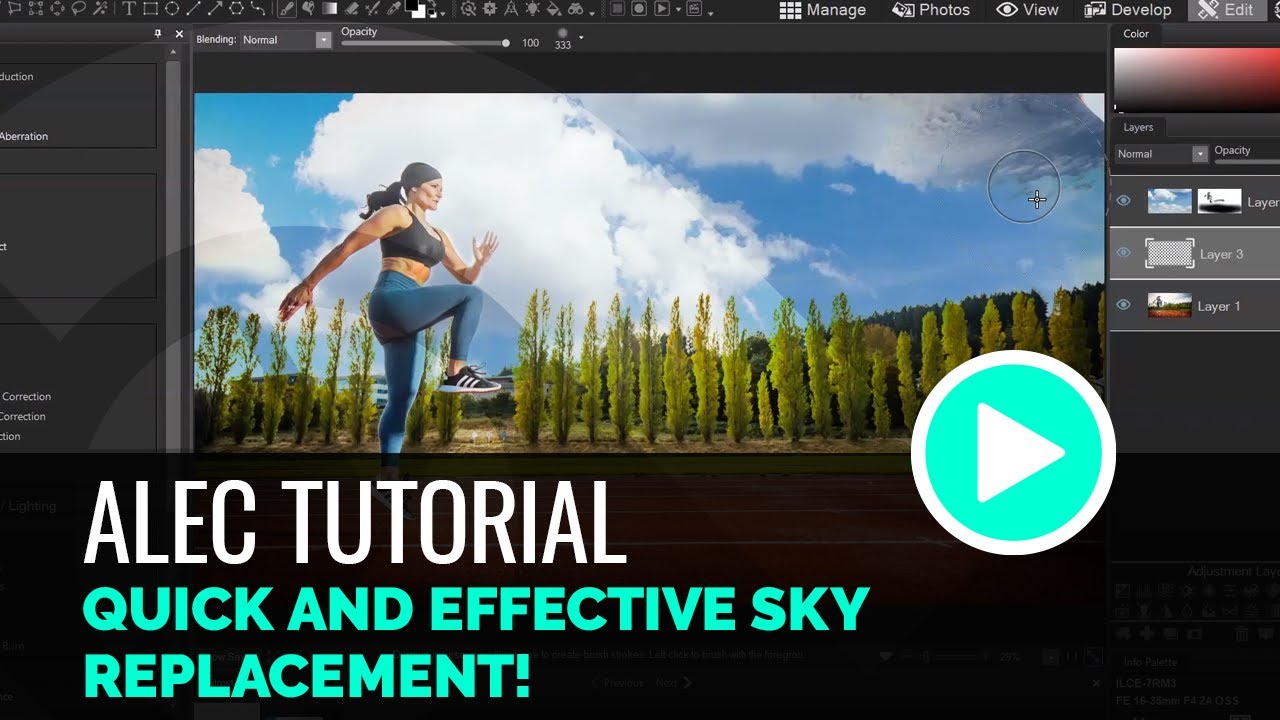Adjust the Layers panel Opacity slider
Viewport: 1280px width, 720px height.
click(x=1247, y=160)
